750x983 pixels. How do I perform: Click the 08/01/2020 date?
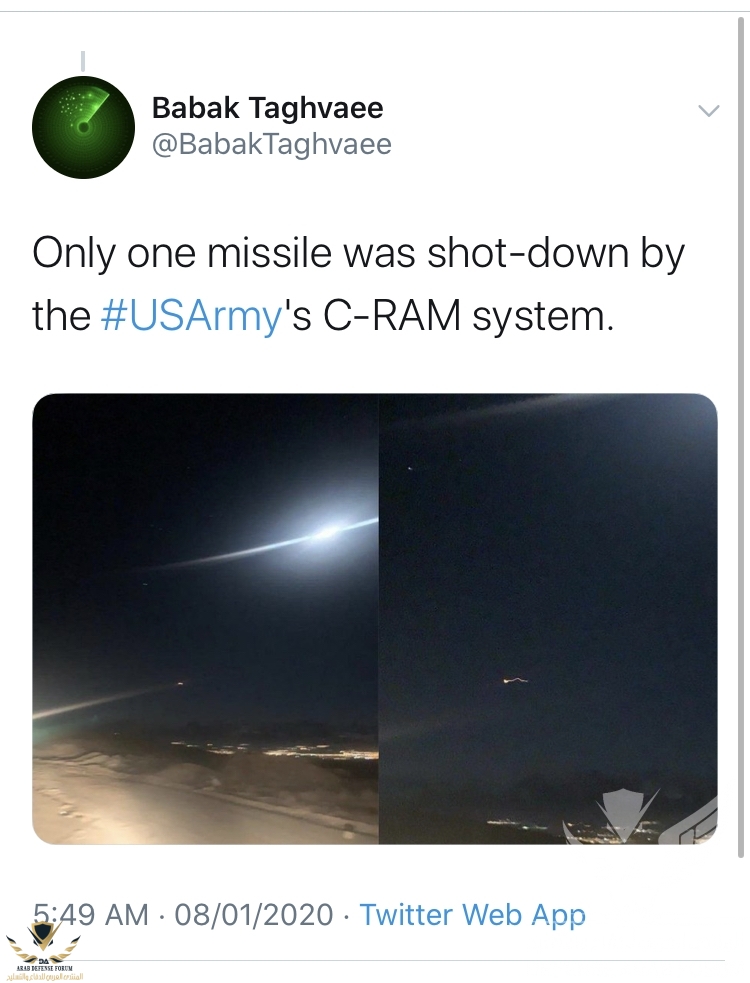point(253,914)
